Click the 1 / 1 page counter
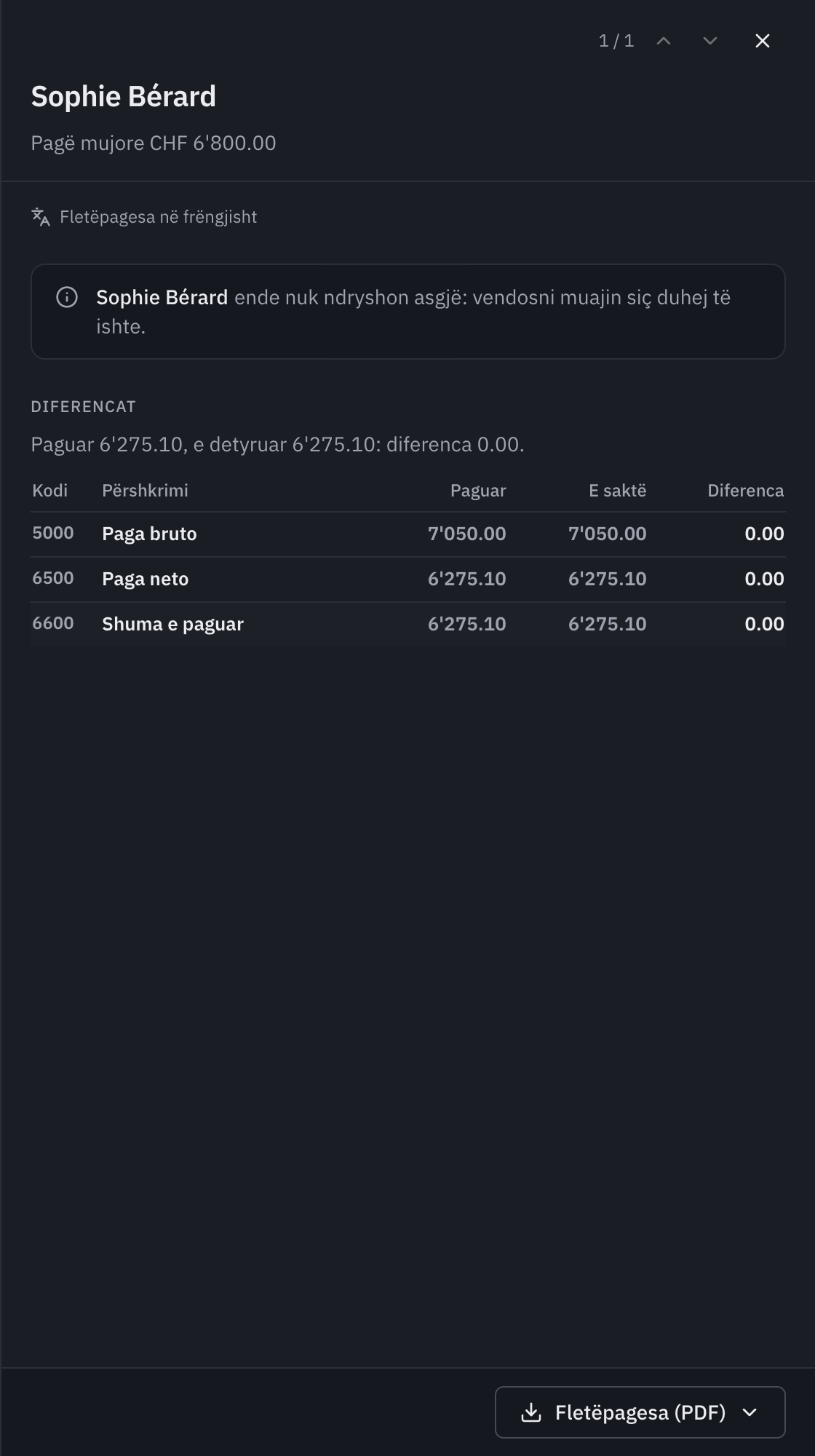This screenshot has width=815, height=1456. [616, 41]
